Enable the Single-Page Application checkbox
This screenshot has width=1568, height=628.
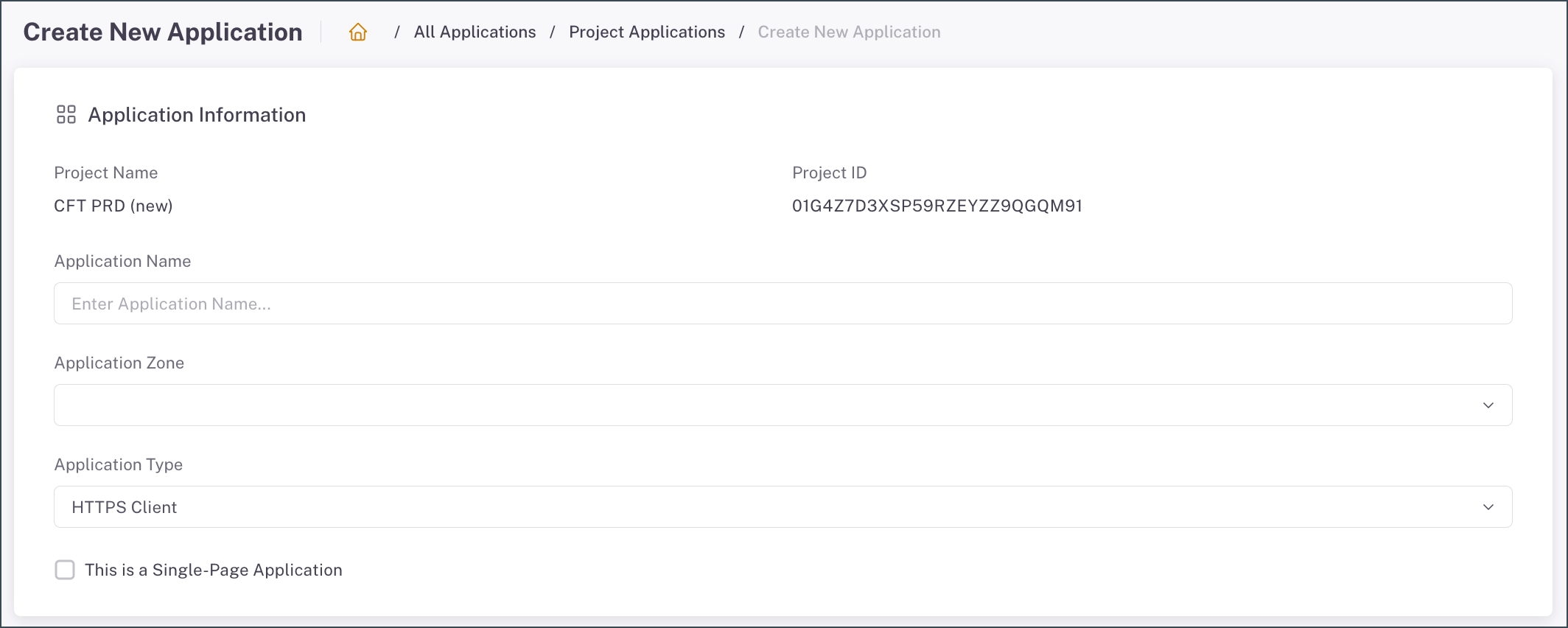tap(65, 570)
